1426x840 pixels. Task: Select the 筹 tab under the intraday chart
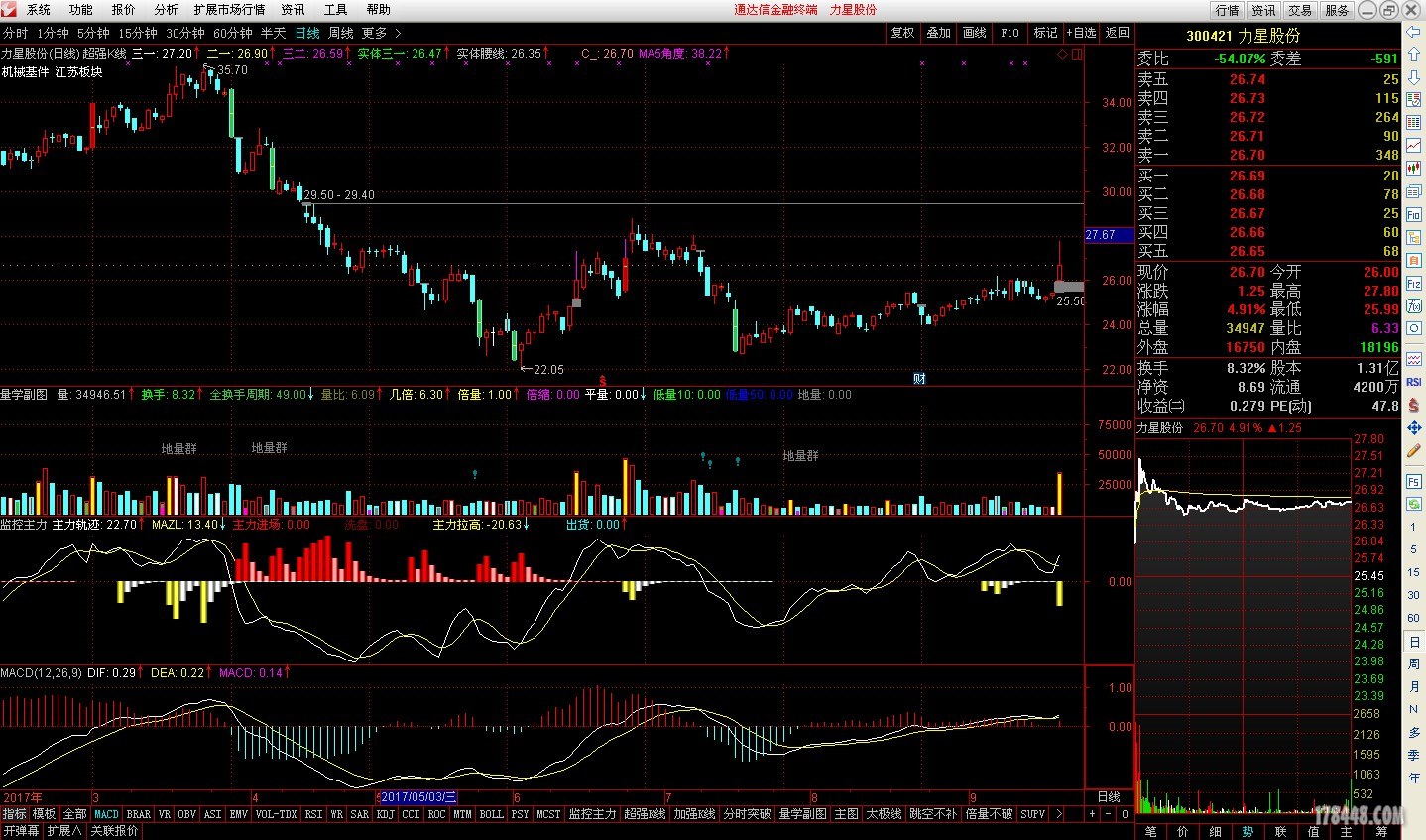1382,832
